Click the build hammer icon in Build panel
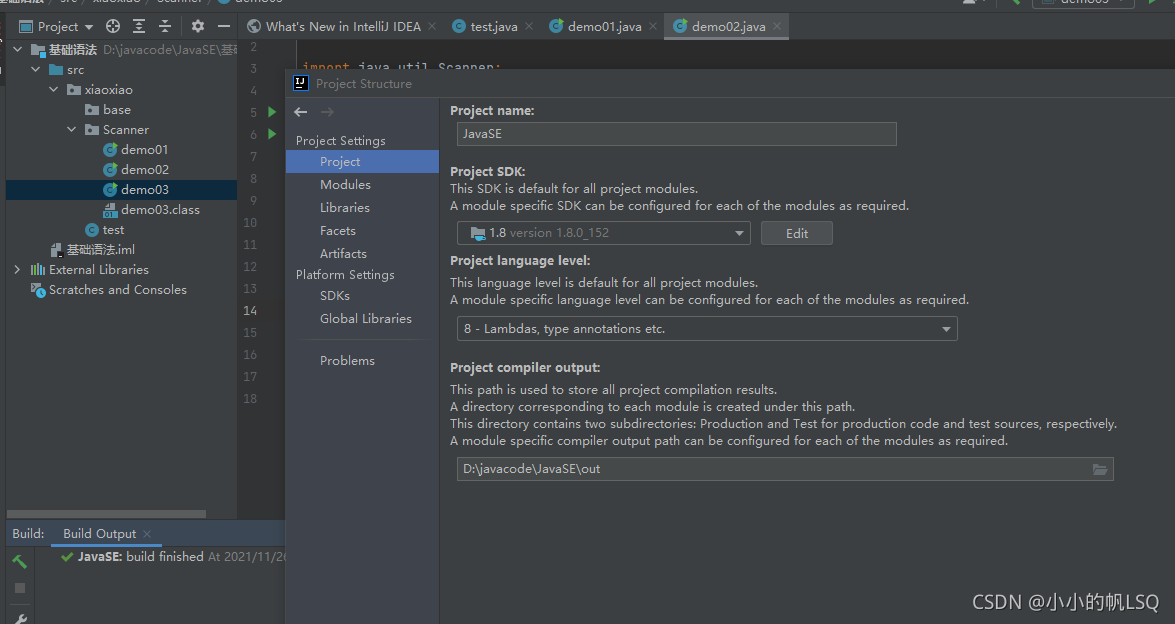Viewport: 1175px width, 624px height. pyautogui.click(x=20, y=560)
